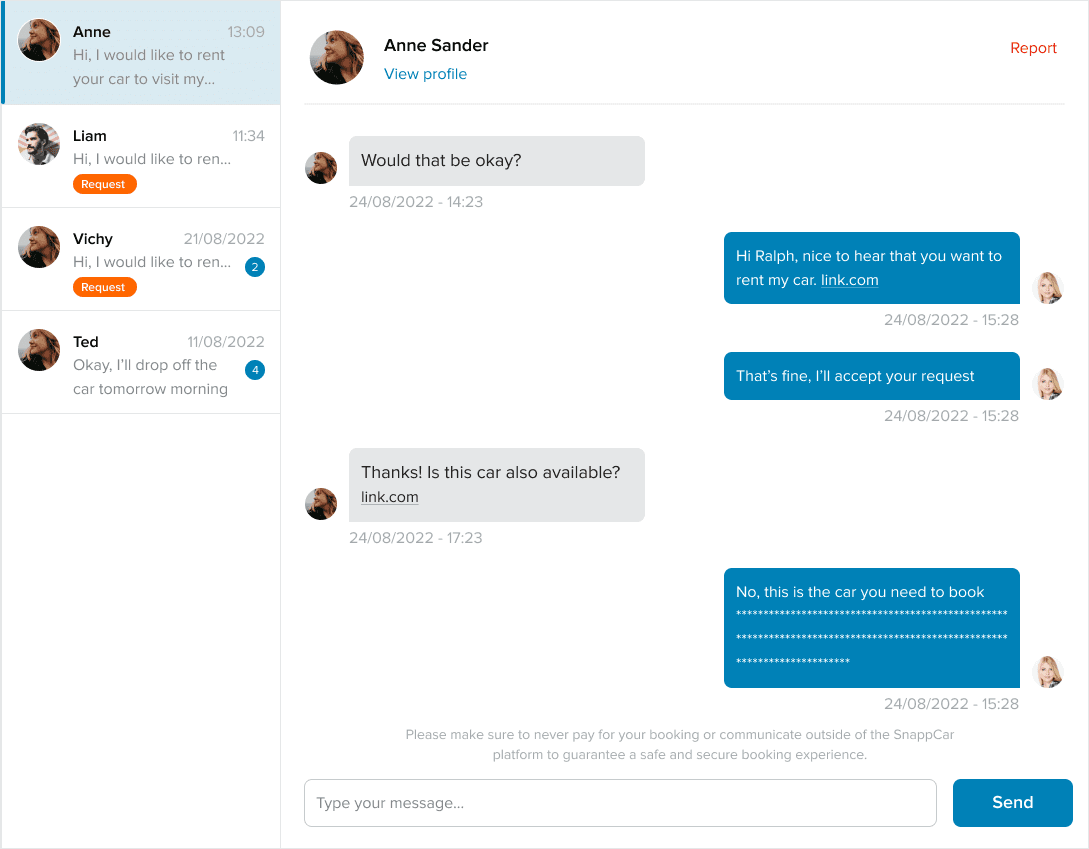Screen dimensions: 1089x849
Task: Click Anne Sander's large profile photo
Action: click(337, 57)
